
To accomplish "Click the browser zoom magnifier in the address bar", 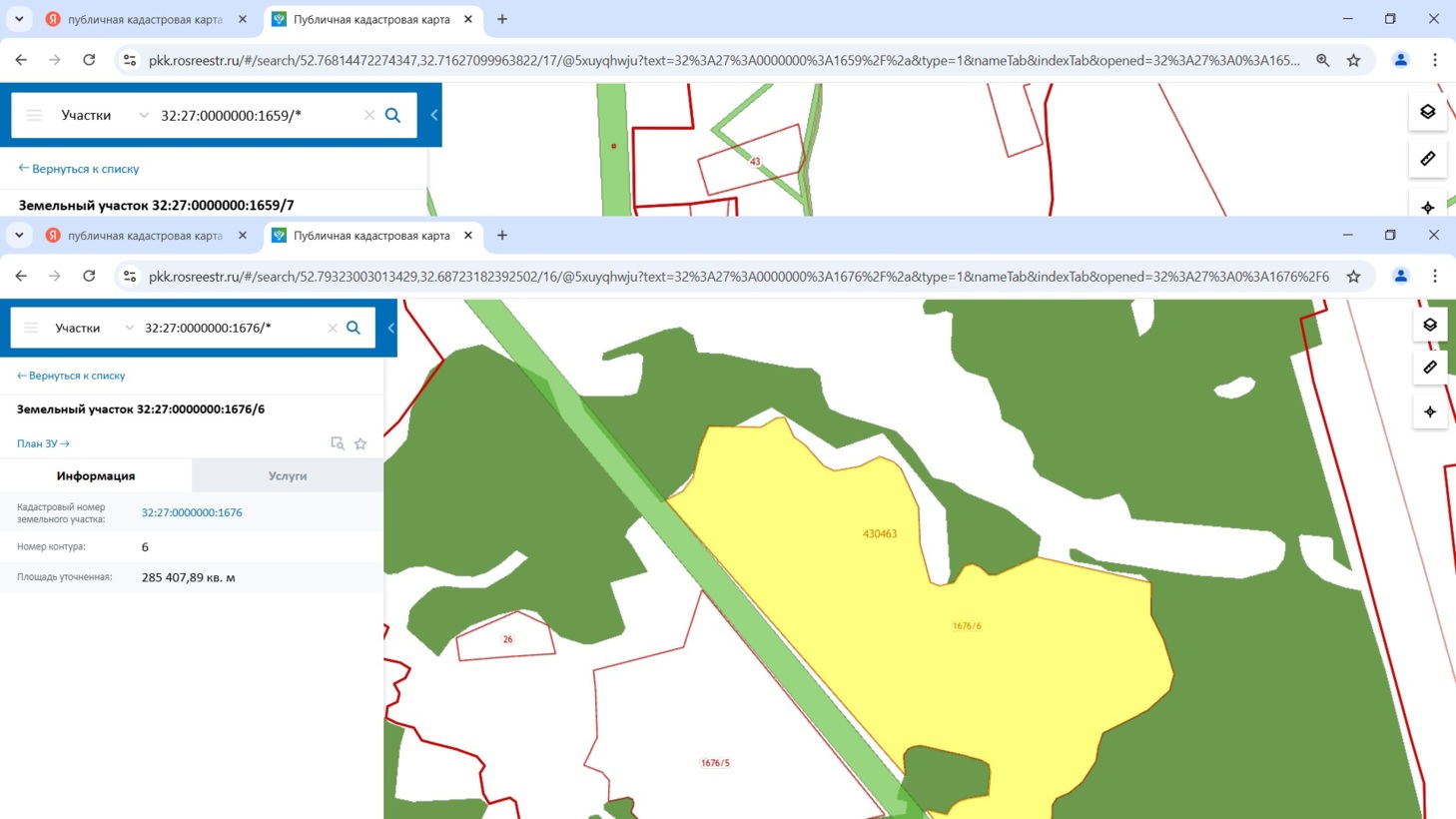I will 1322,60.
